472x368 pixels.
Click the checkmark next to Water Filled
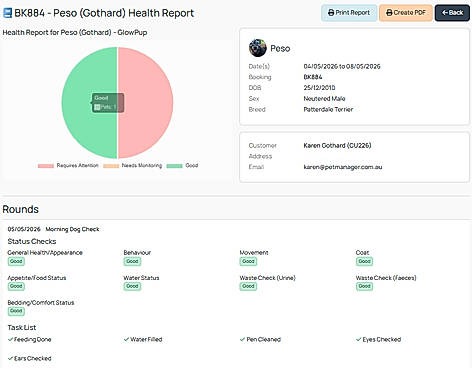126,339
